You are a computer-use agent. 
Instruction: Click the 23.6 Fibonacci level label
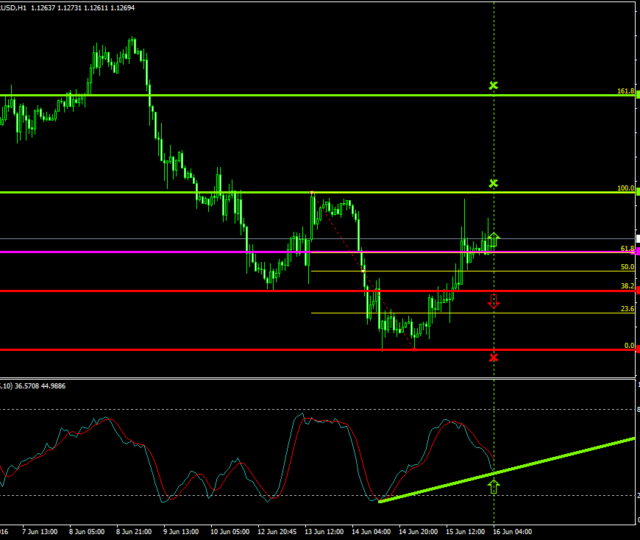pyautogui.click(x=627, y=309)
